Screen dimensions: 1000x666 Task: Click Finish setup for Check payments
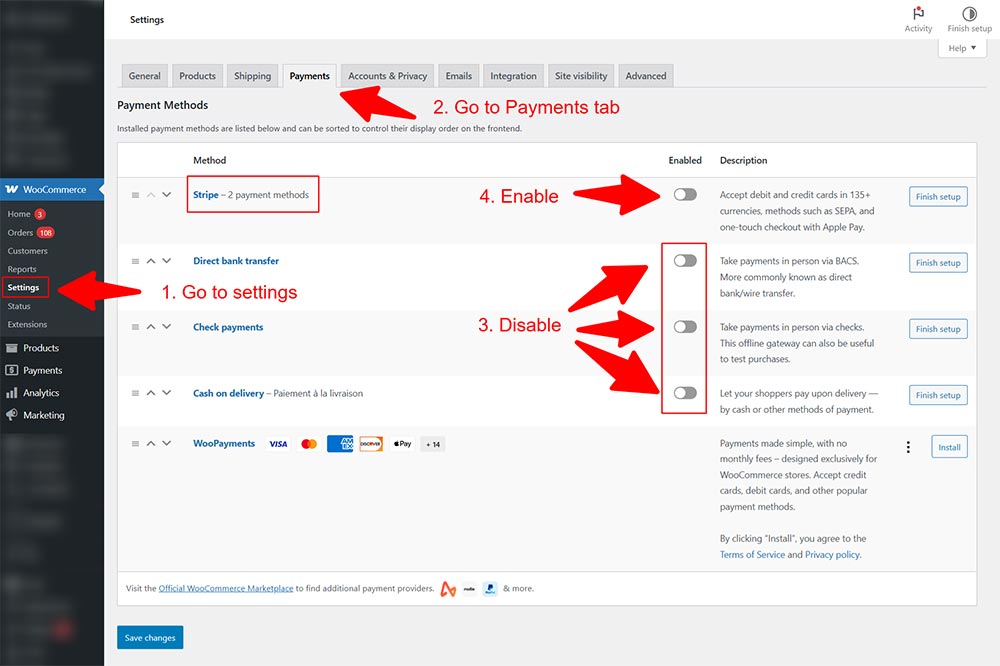click(x=938, y=329)
